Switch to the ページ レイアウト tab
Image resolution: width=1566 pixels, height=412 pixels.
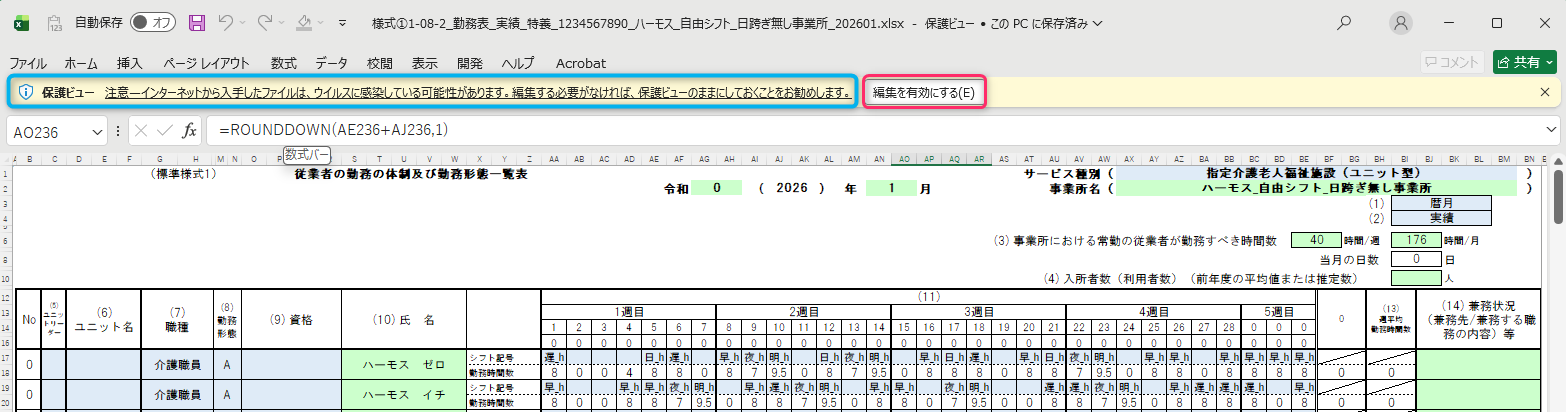206,62
